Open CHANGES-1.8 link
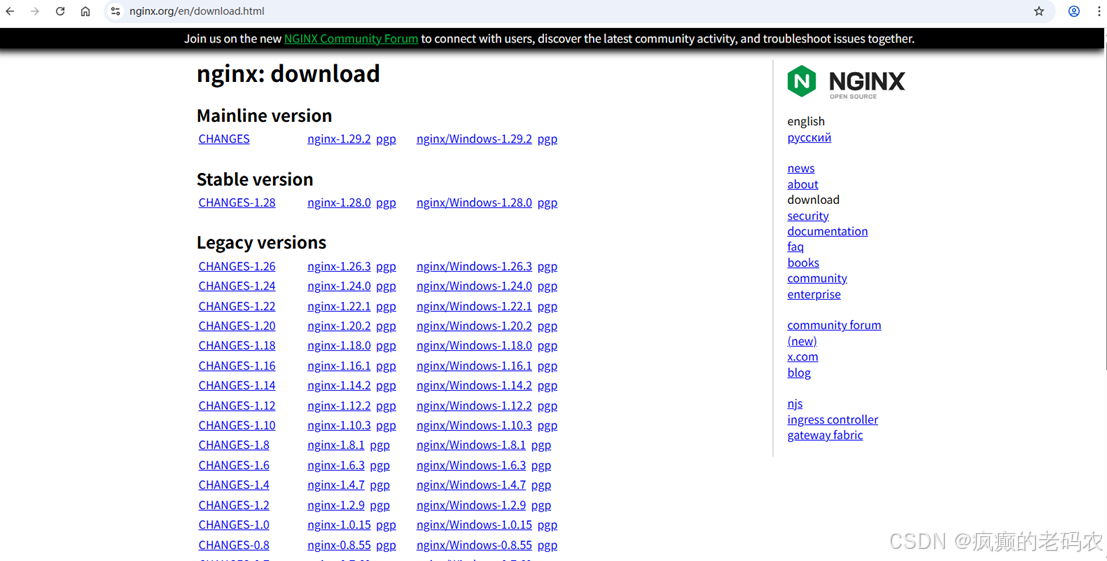The image size is (1107, 561). tap(234, 445)
